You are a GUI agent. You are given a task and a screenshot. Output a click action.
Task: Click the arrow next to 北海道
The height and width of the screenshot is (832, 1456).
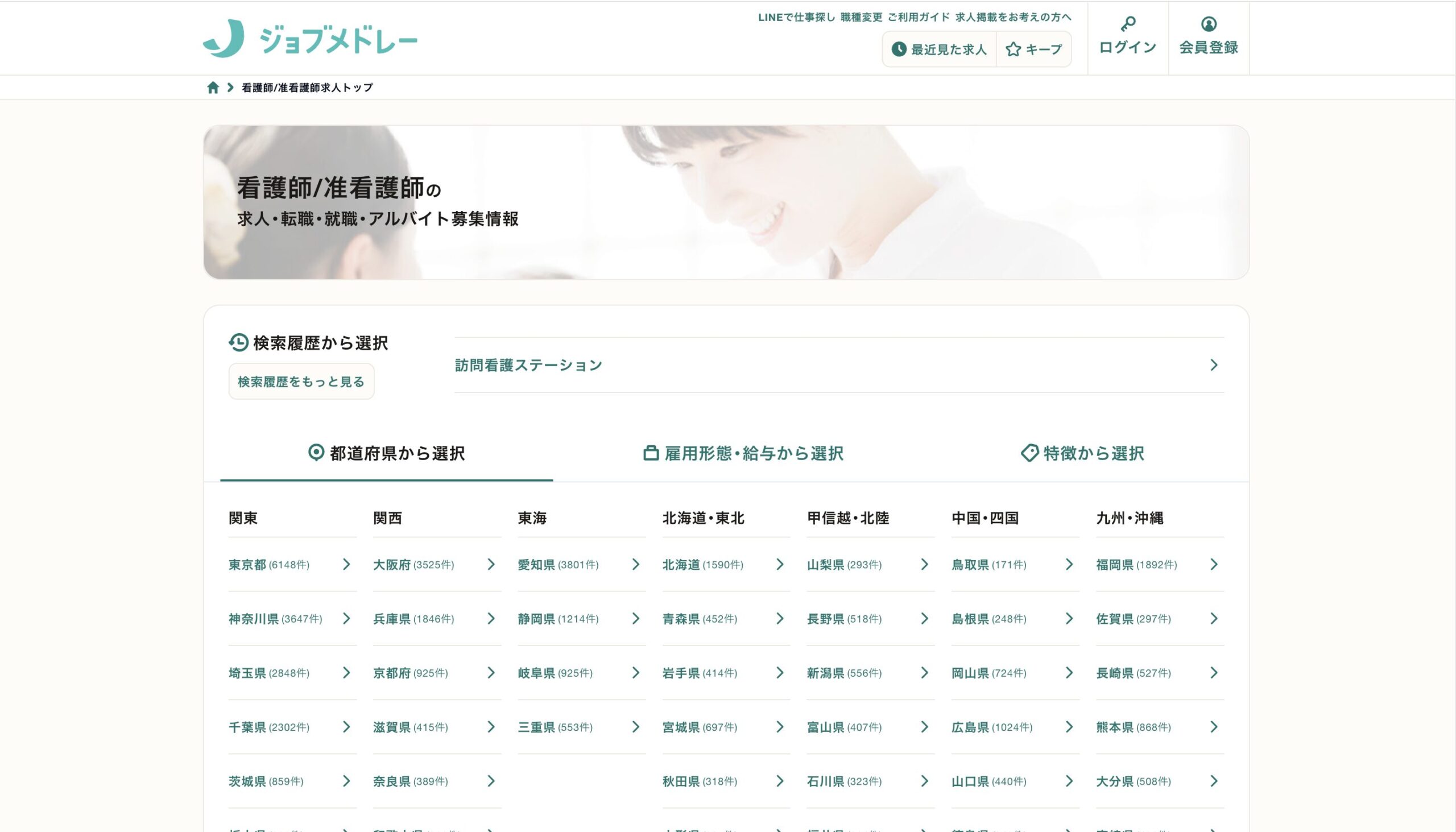[780, 565]
